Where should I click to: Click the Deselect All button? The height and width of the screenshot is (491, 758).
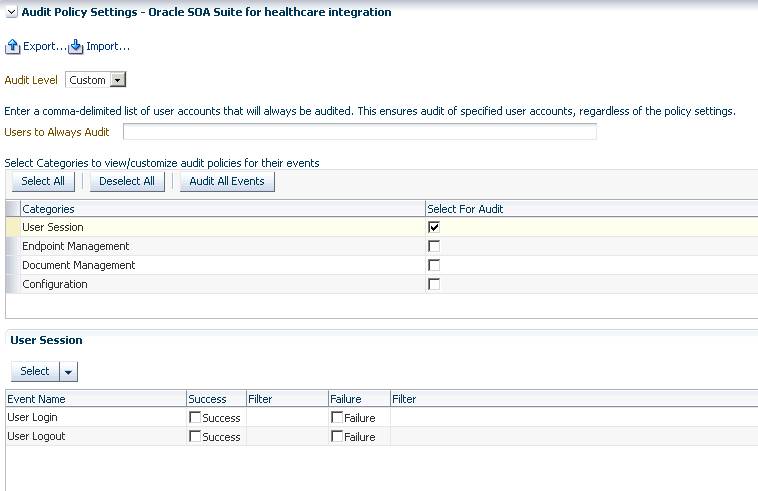(x=127, y=181)
